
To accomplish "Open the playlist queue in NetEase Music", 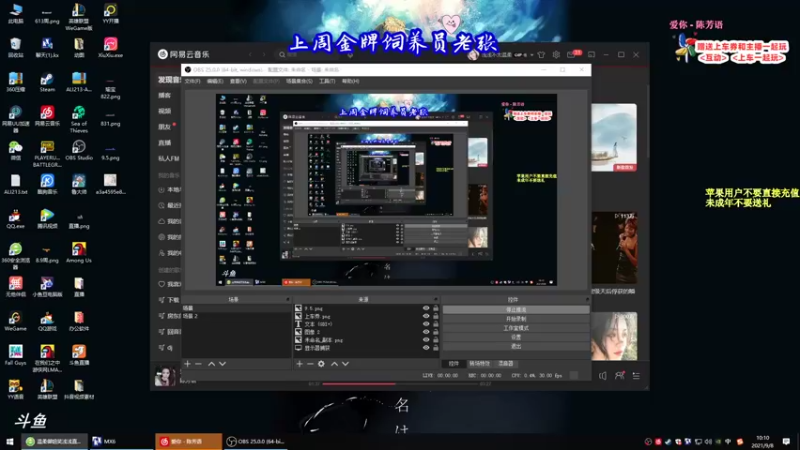I will [636, 376].
